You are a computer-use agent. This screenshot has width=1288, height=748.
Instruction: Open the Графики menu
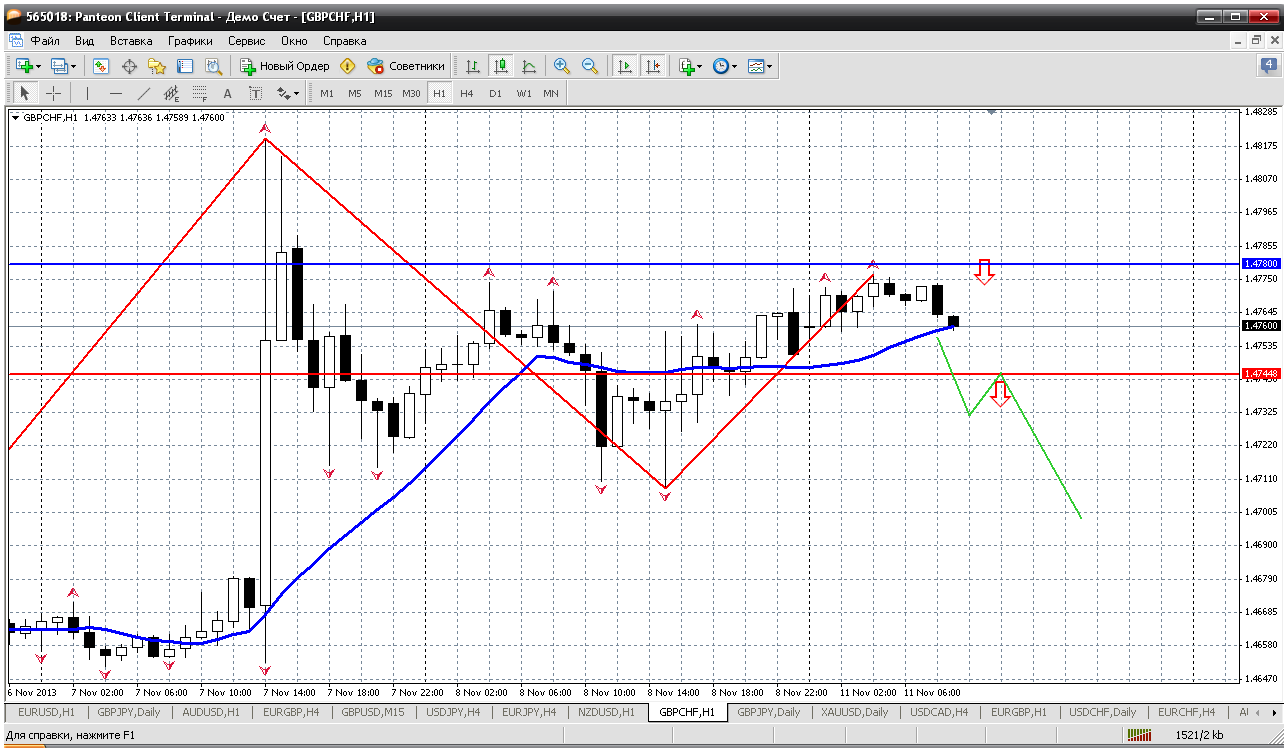[x=190, y=41]
